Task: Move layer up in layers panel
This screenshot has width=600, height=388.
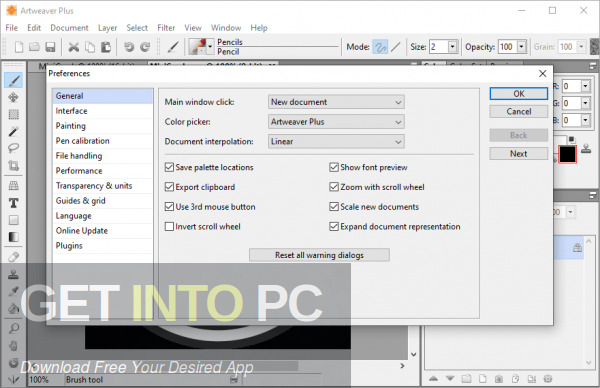Action: [433, 379]
